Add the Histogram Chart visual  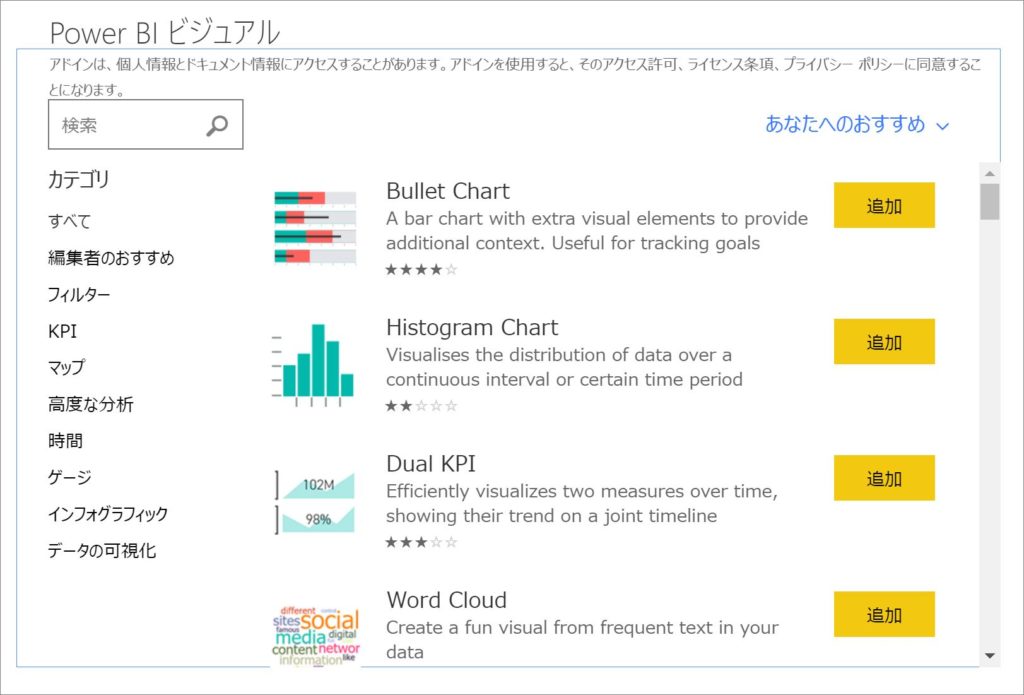tap(884, 342)
